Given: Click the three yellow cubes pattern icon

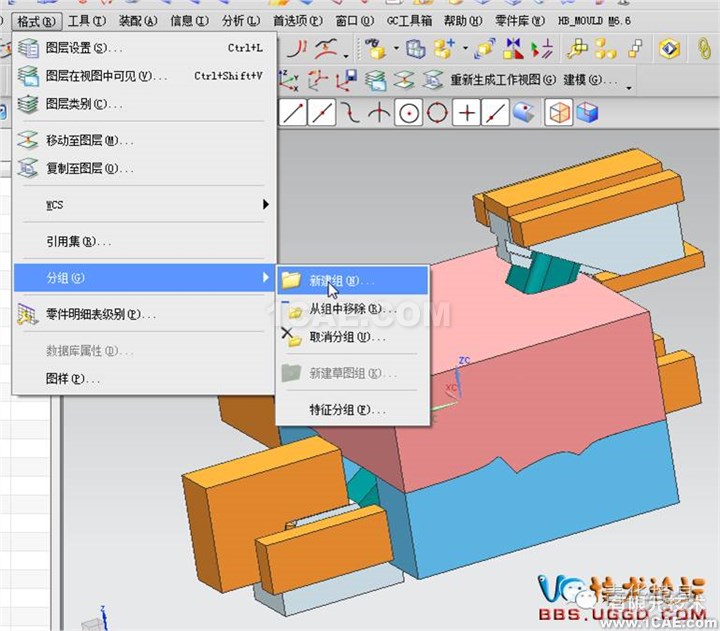Looking at the screenshot, I should pyautogui.click(x=605, y=49).
